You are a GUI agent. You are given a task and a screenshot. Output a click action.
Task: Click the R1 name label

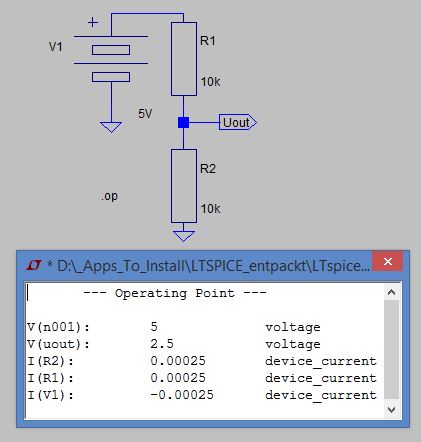[x=208, y=41]
